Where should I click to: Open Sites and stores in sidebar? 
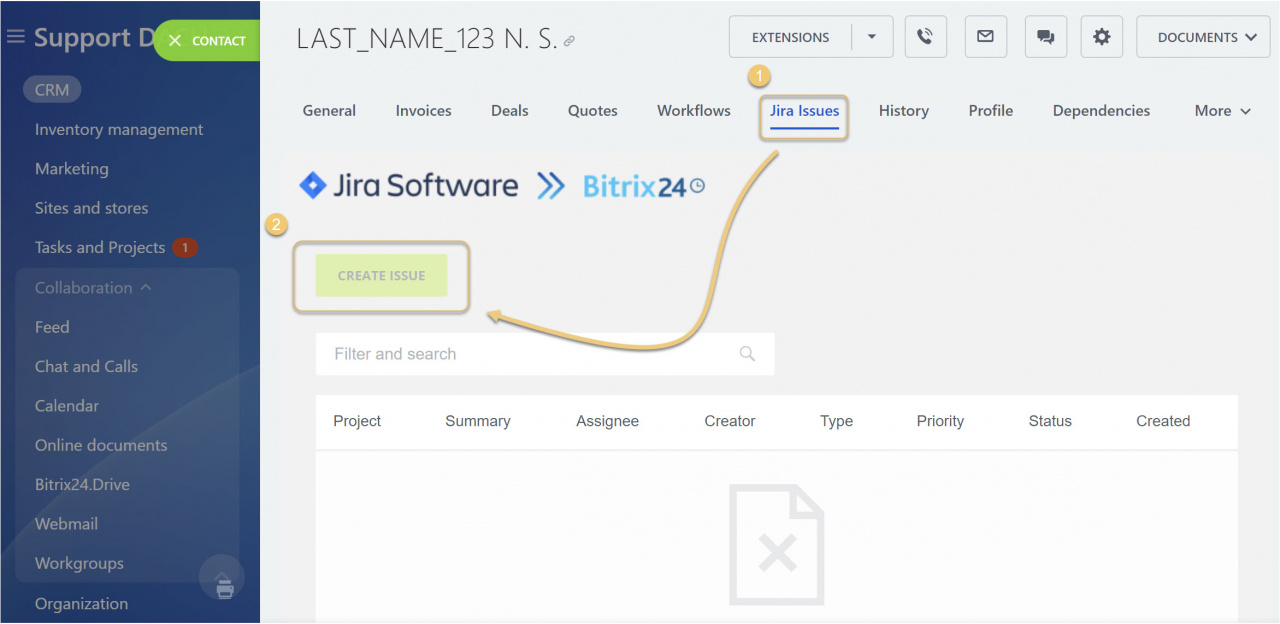(91, 208)
